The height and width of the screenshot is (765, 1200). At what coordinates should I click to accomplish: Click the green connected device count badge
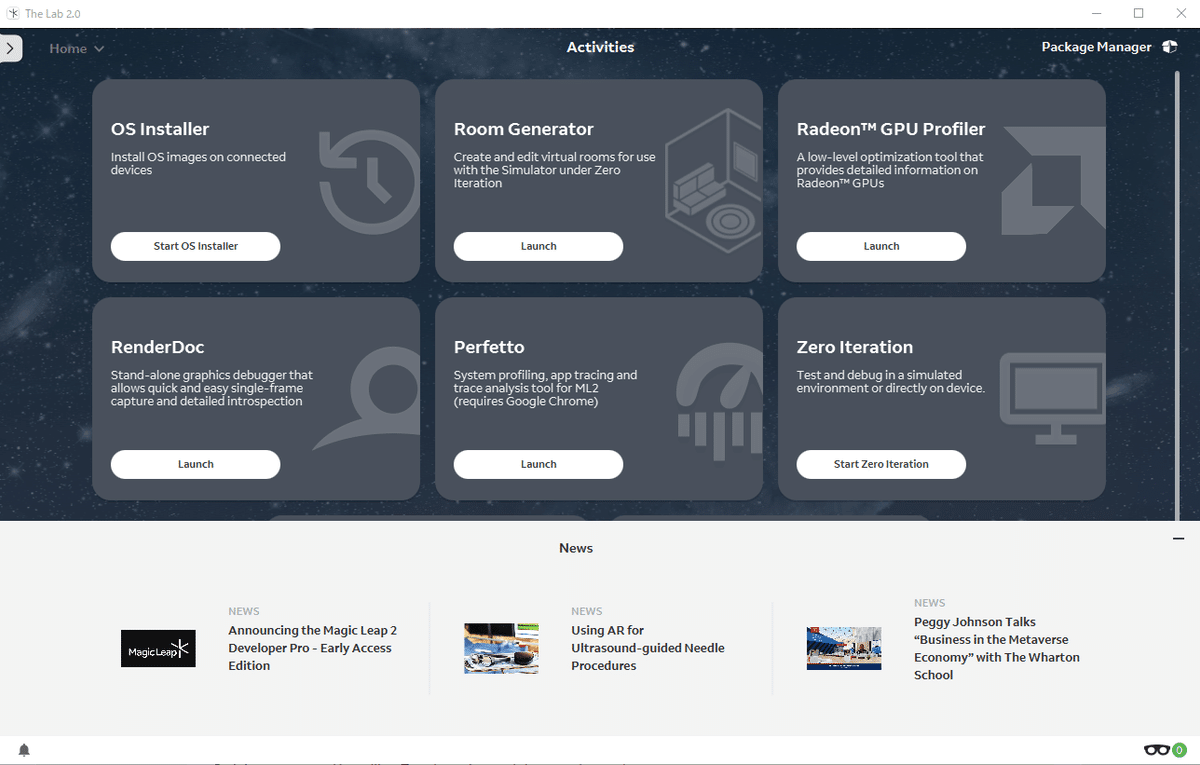click(x=1179, y=750)
